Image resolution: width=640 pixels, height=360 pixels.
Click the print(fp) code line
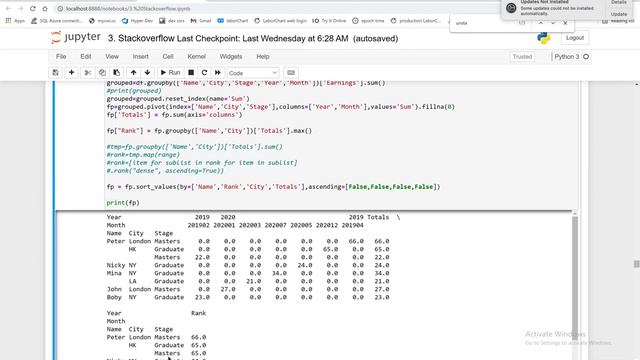[123, 202]
